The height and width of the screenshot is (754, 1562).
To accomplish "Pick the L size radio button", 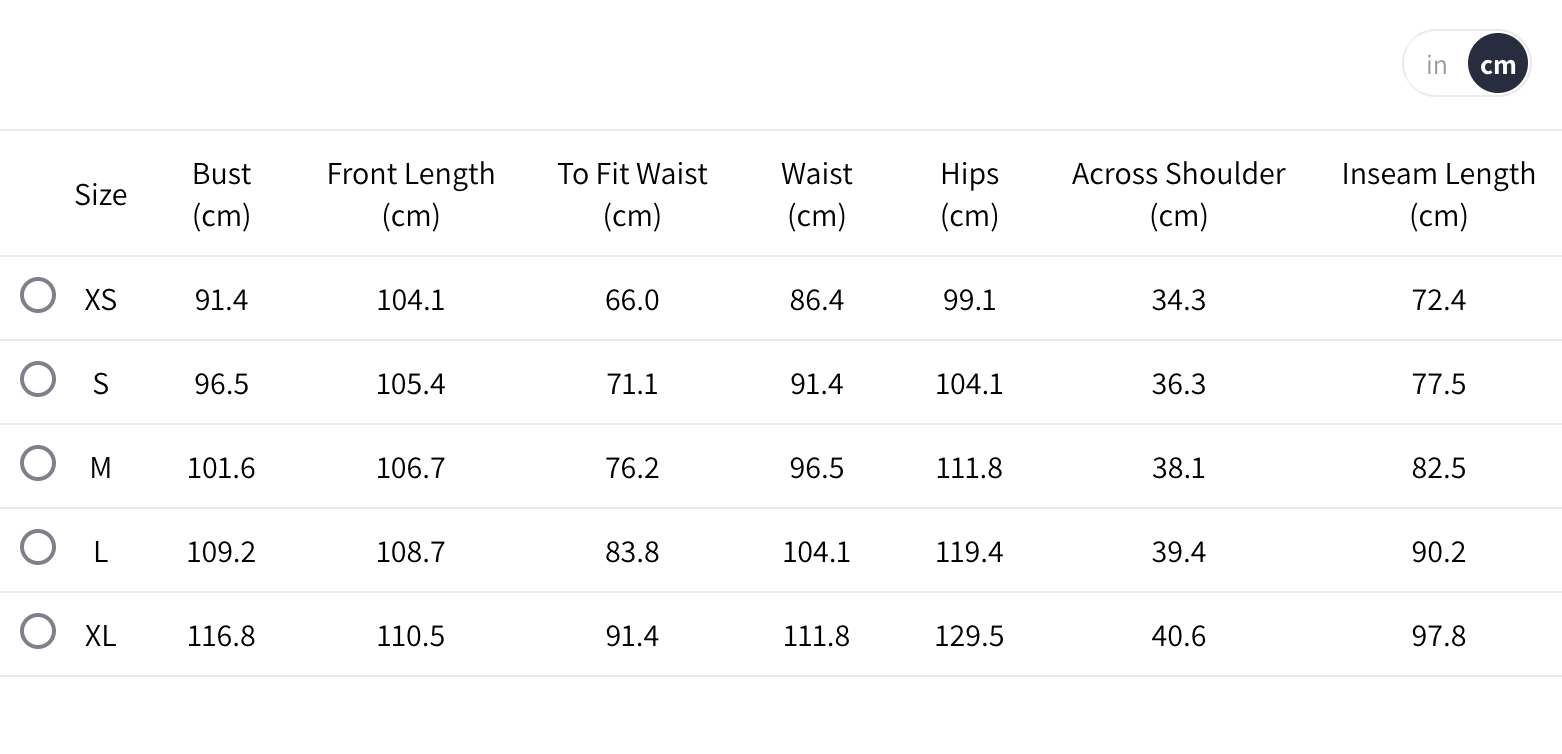I will (x=38, y=548).
